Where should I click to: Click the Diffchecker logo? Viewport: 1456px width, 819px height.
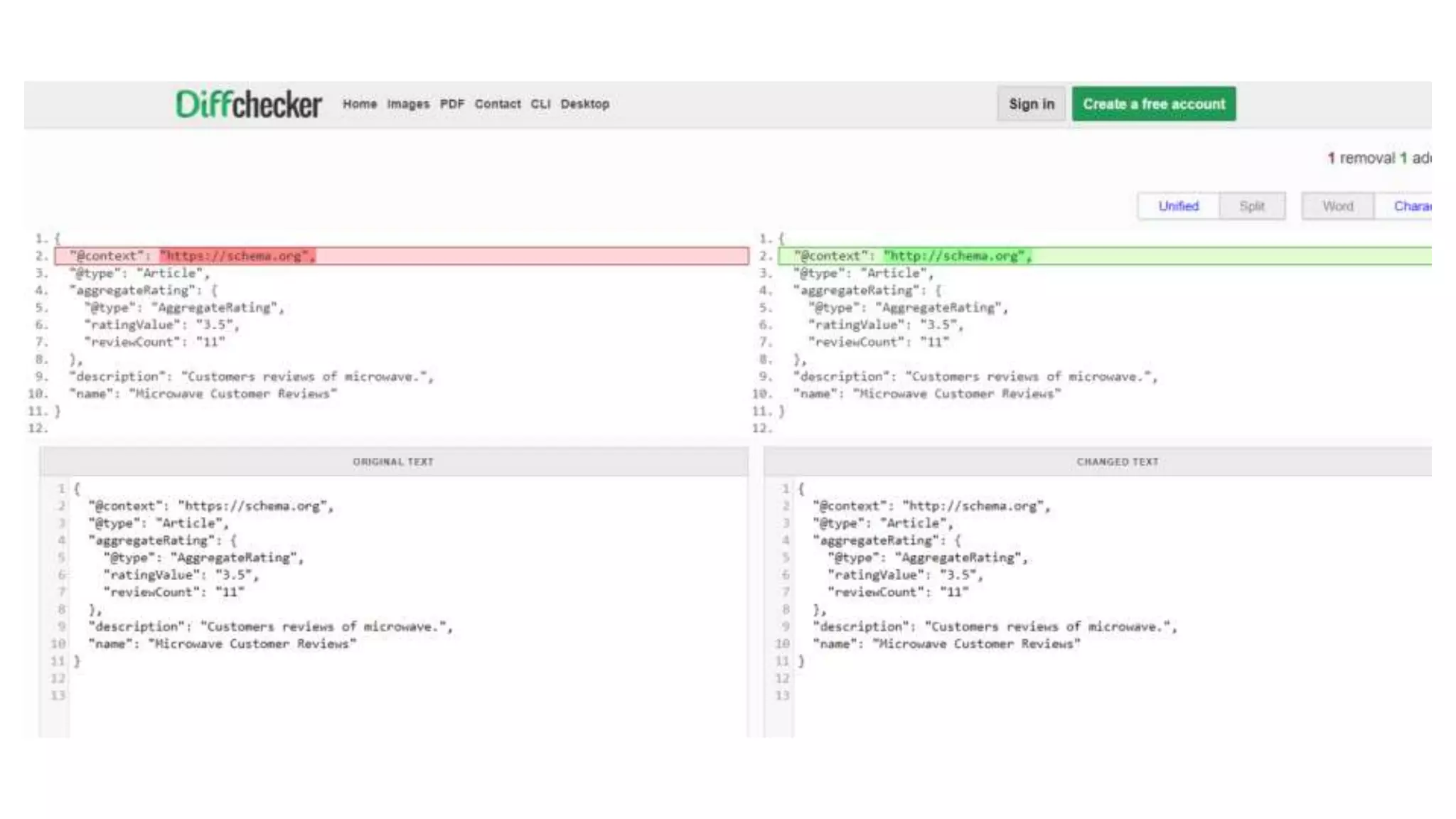tap(248, 105)
